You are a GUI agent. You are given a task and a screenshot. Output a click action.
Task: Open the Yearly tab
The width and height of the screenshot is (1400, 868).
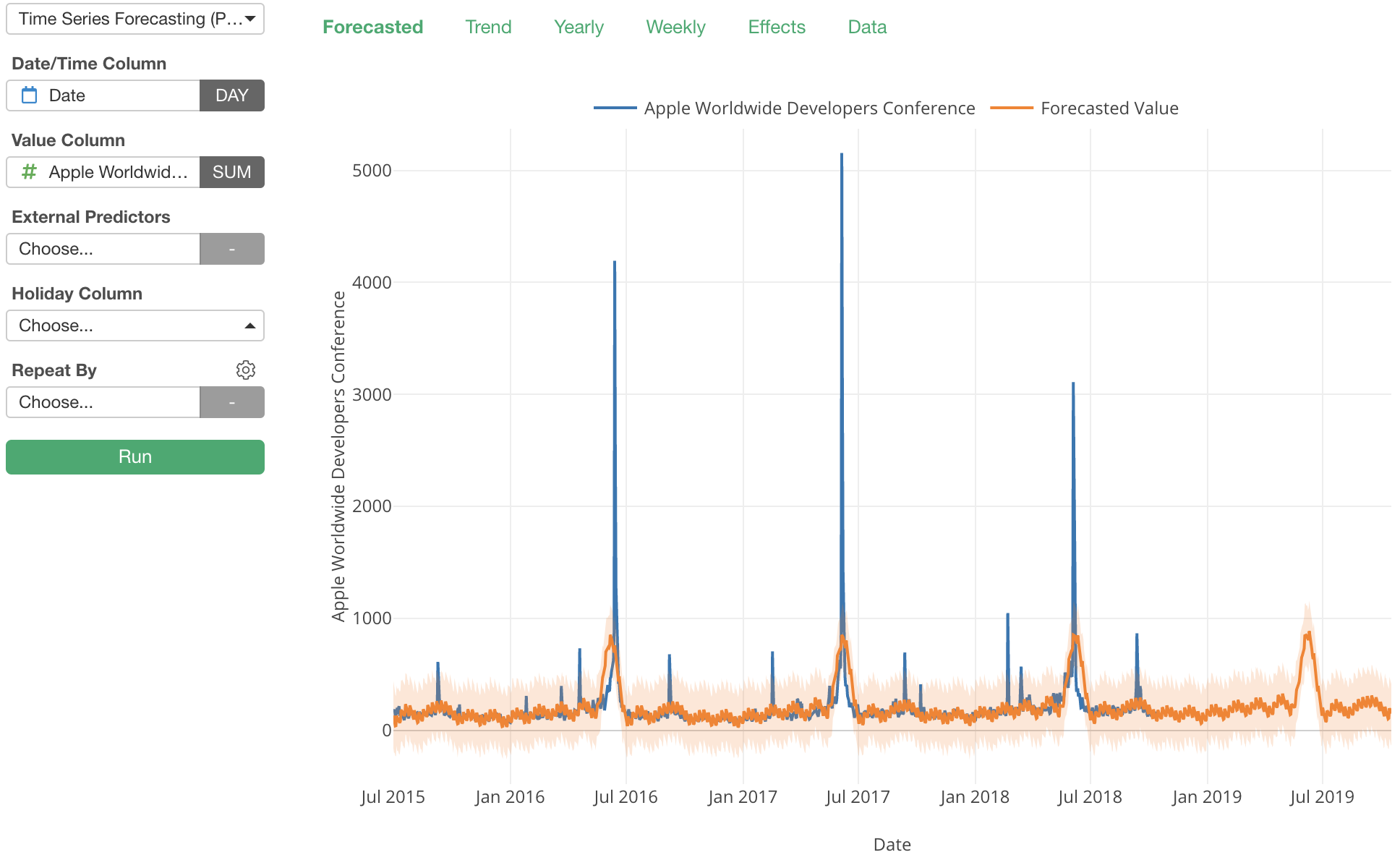(x=579, y=27)
